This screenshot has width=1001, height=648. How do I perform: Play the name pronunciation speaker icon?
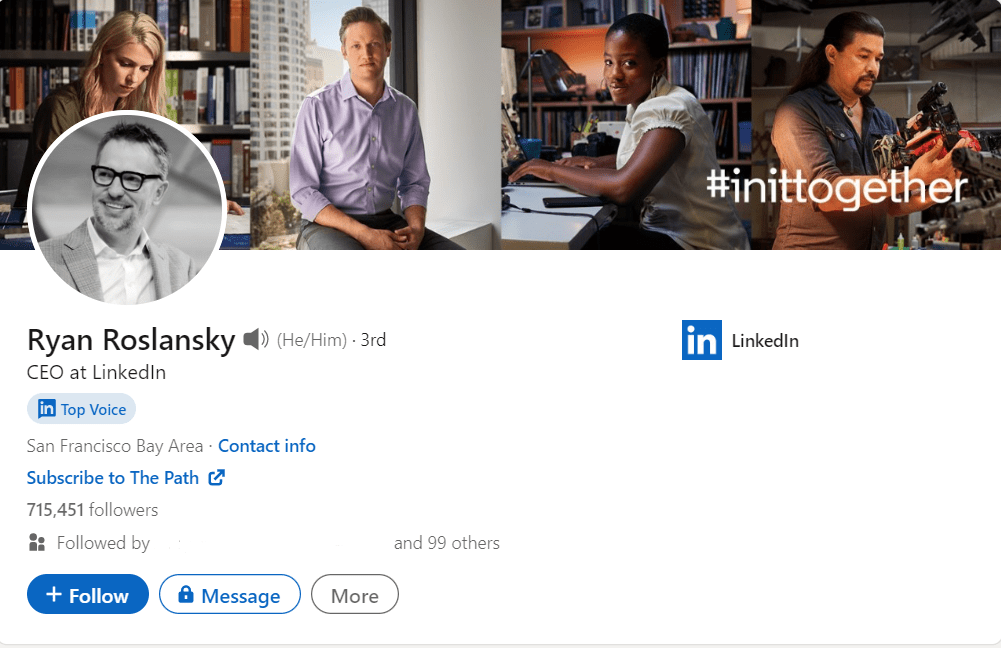(256, 340)
